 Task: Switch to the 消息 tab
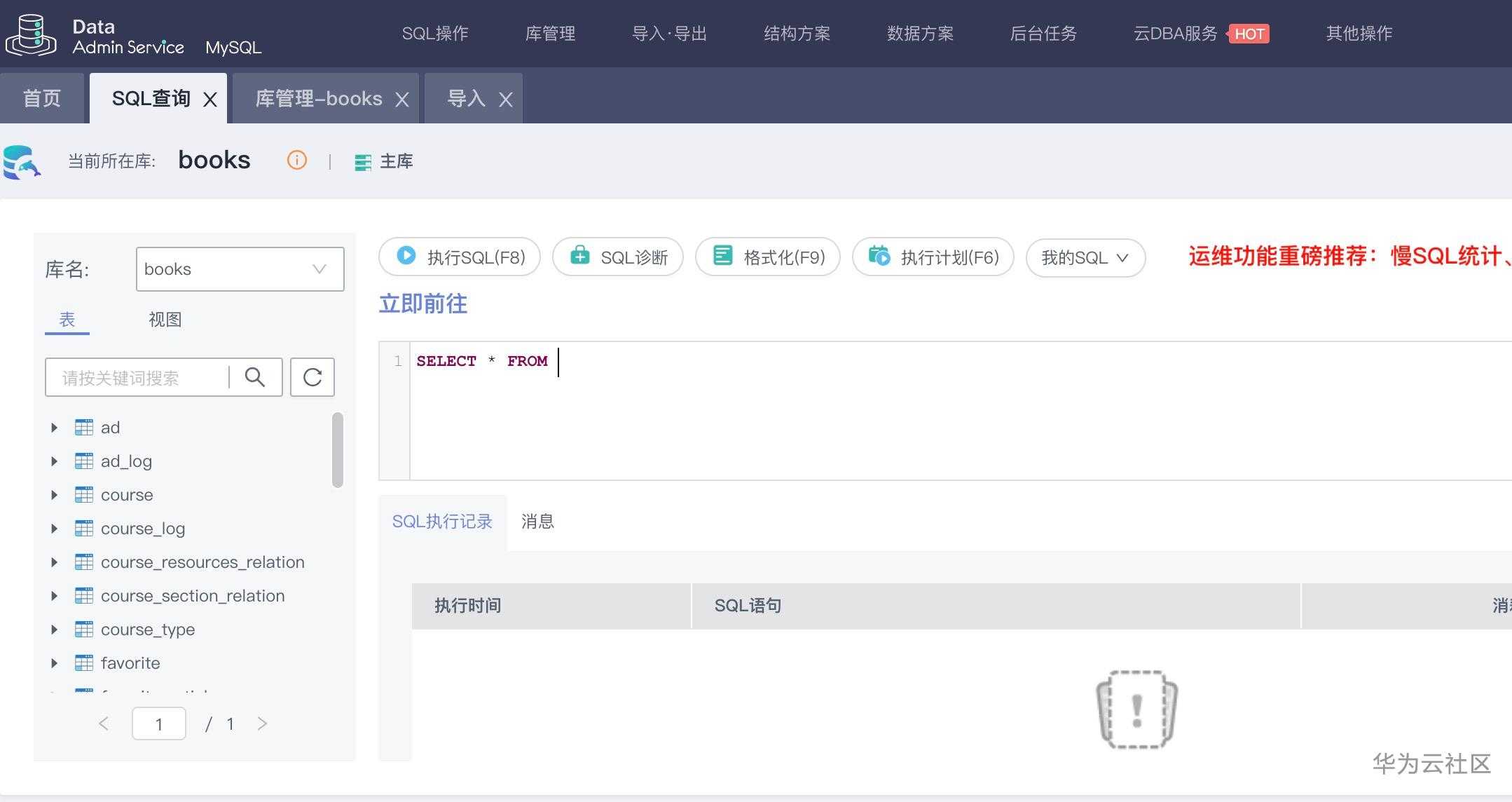click(537, 522)
